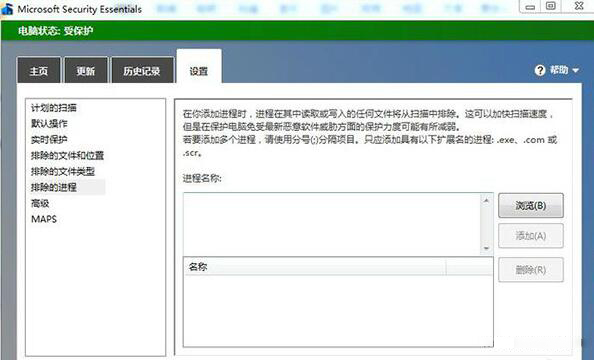This screenshot has width=594, height=360.
Task: Click the 浏览(B) button
Action: click(x=531, y=205)
